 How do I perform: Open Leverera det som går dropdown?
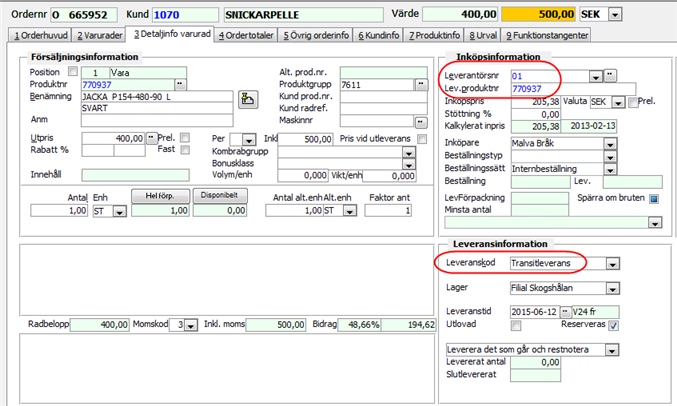pos(612,350)
